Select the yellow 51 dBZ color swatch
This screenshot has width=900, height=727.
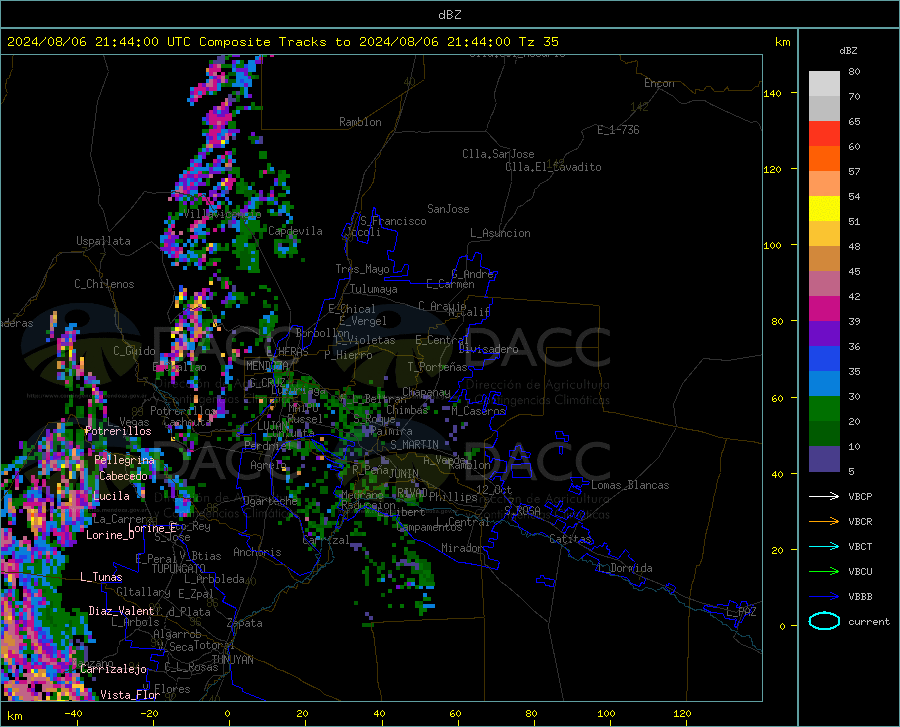[824, 209]
